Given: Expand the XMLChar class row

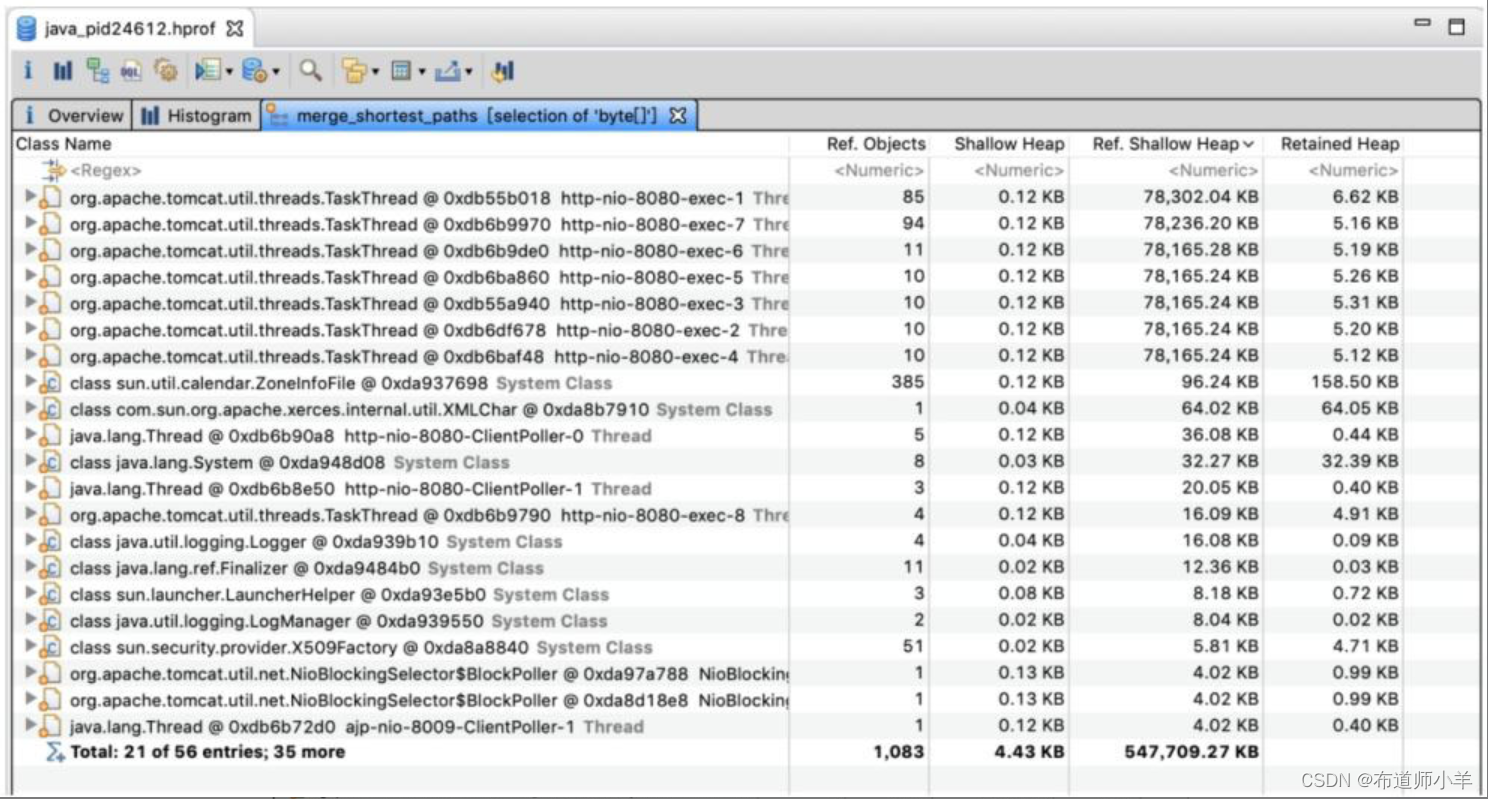Looking at the screenshot, I should (x=30, y=408).
